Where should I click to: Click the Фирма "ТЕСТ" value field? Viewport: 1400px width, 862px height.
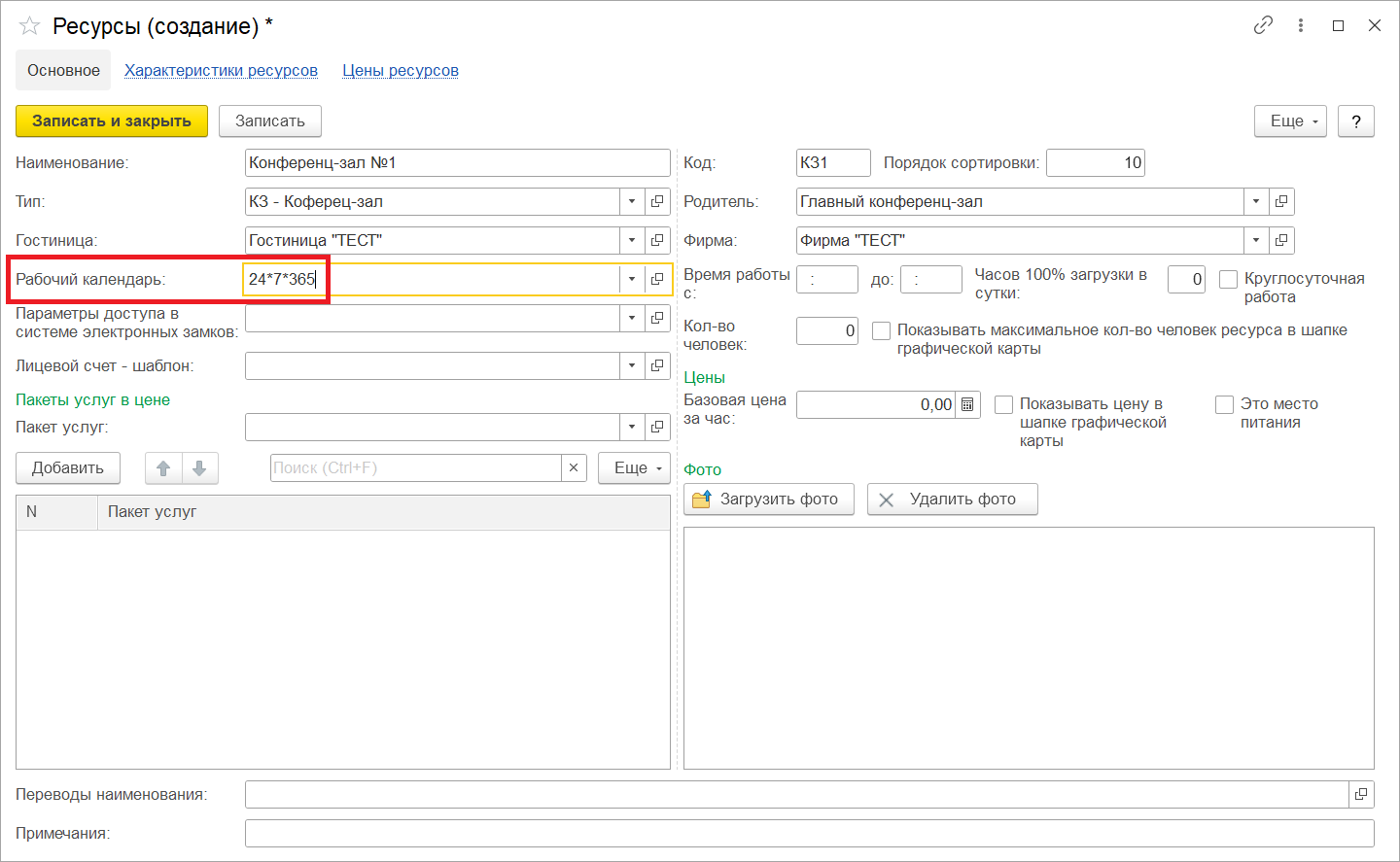[1021, 240]
